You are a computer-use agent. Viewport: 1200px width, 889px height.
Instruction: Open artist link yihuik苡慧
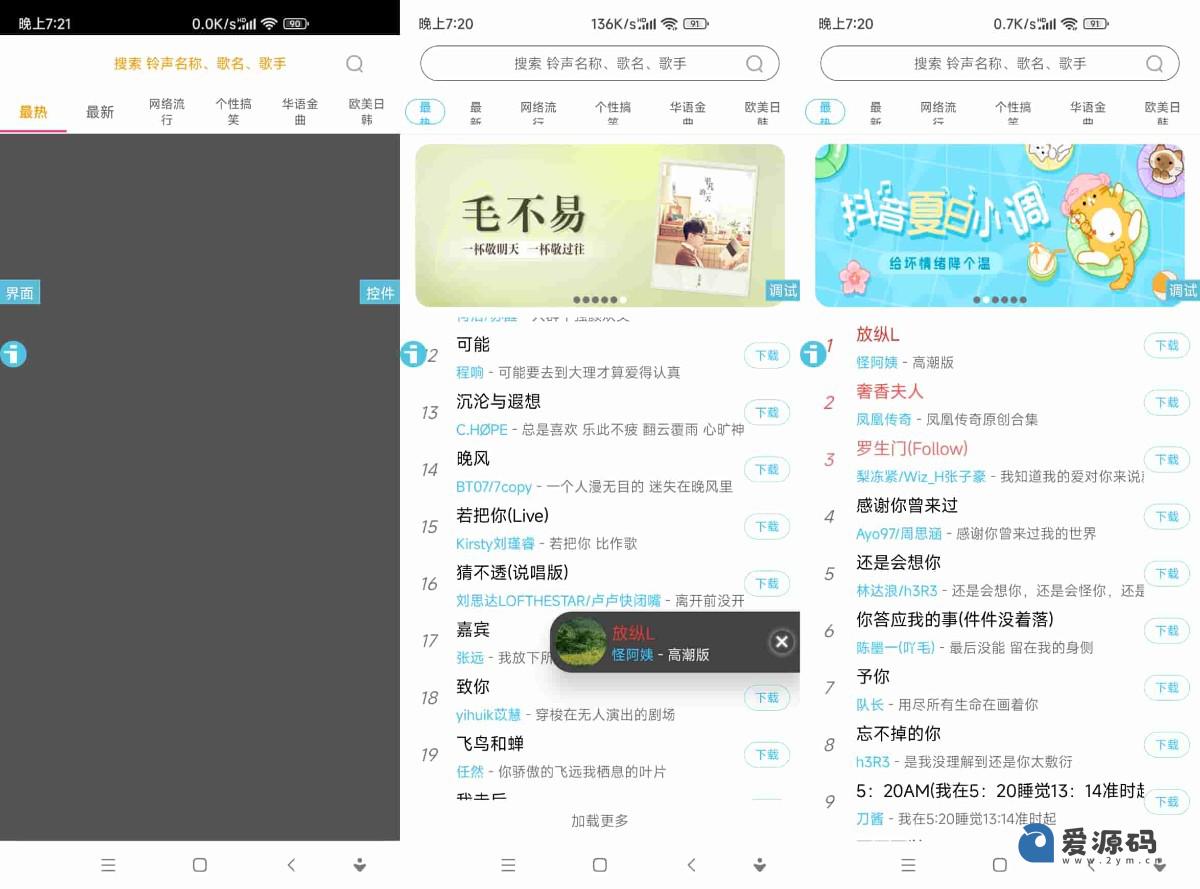coord(489,714)
